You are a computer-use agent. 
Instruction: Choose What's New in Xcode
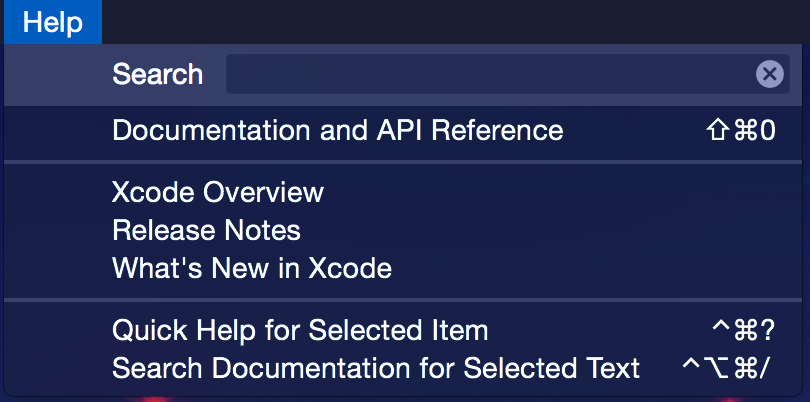coord(251,269)
